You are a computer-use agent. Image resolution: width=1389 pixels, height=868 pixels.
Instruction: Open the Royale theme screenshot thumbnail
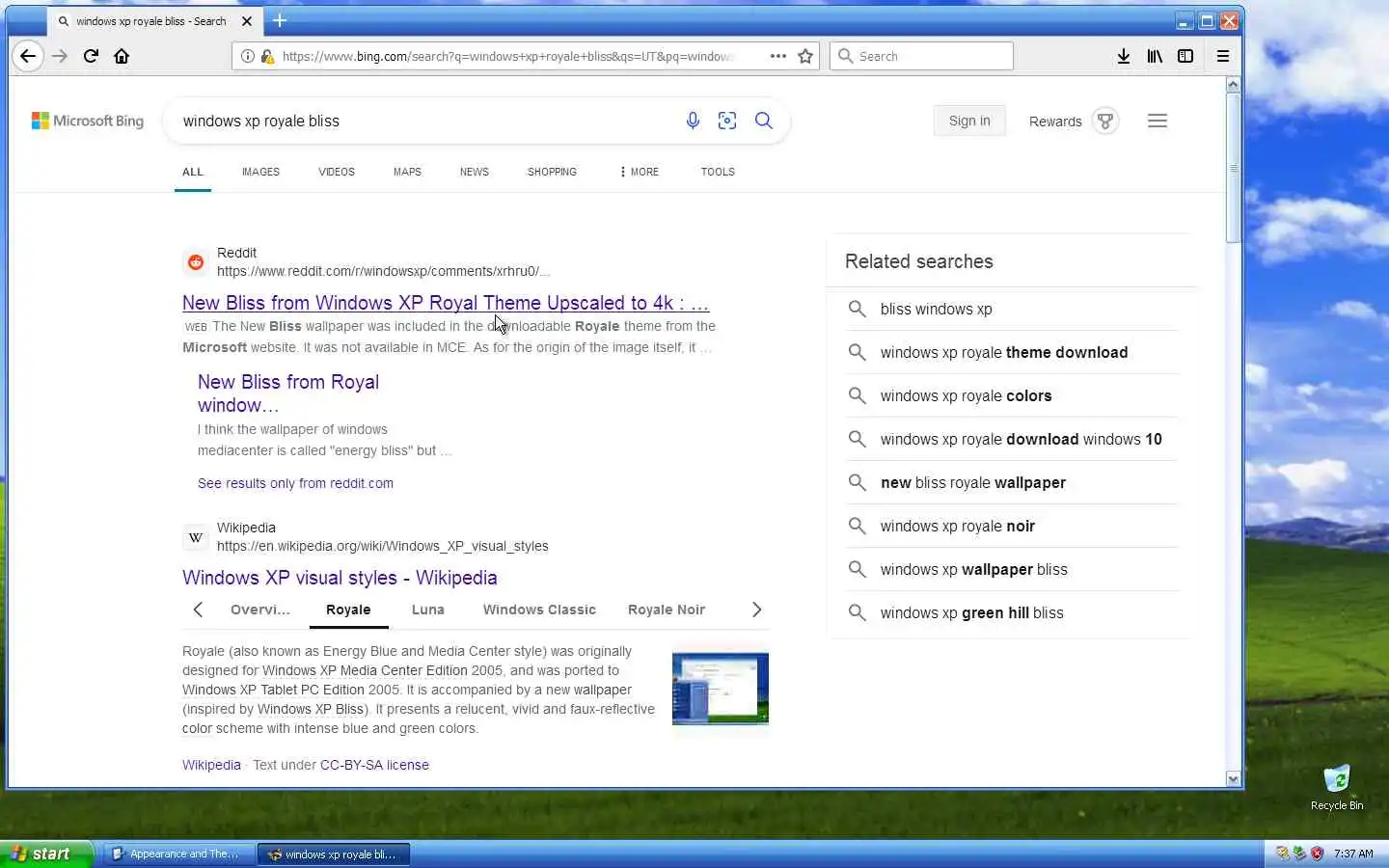721,689
